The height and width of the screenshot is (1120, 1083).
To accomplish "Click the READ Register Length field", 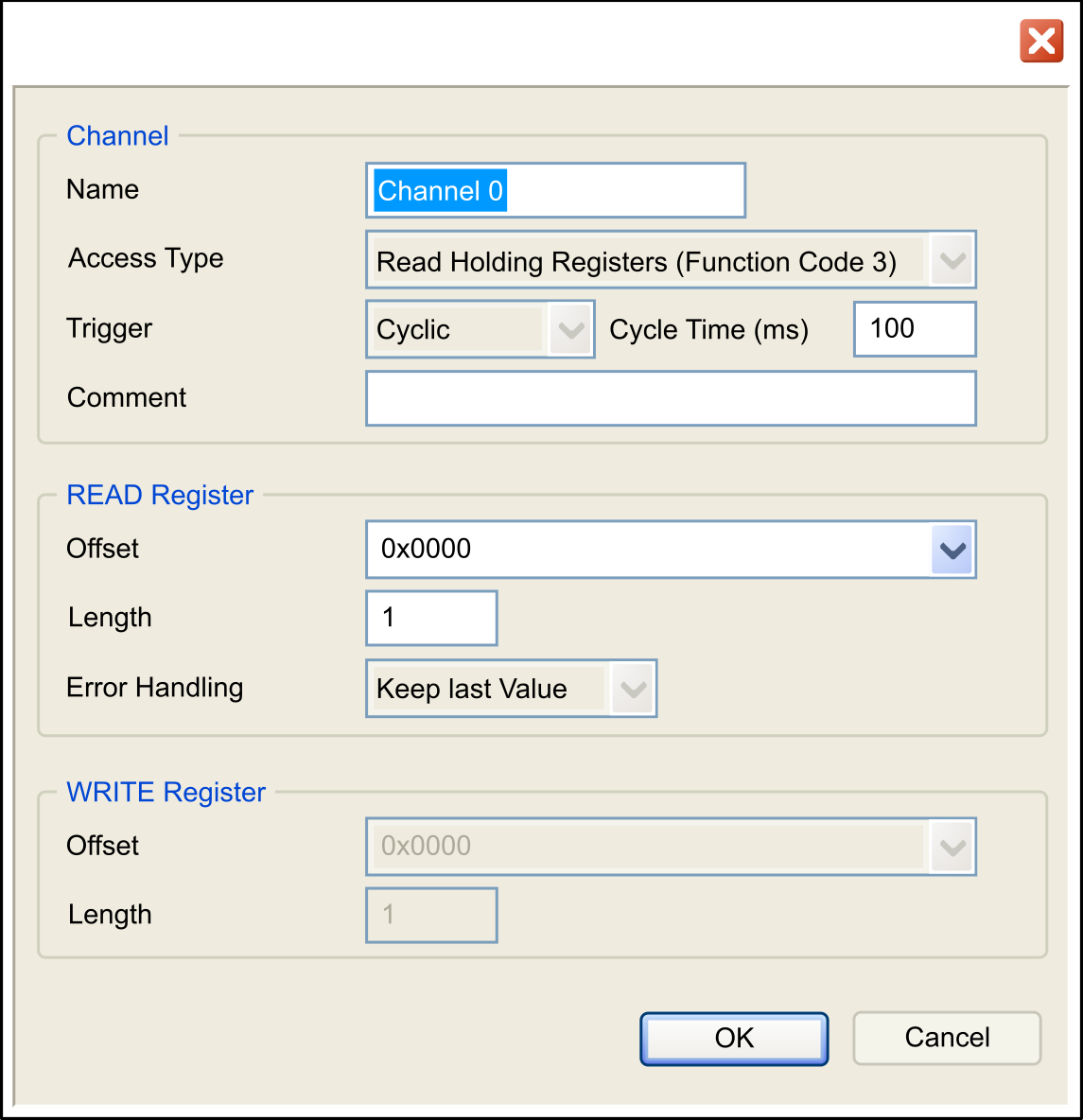I will click(x=431, y=618).
